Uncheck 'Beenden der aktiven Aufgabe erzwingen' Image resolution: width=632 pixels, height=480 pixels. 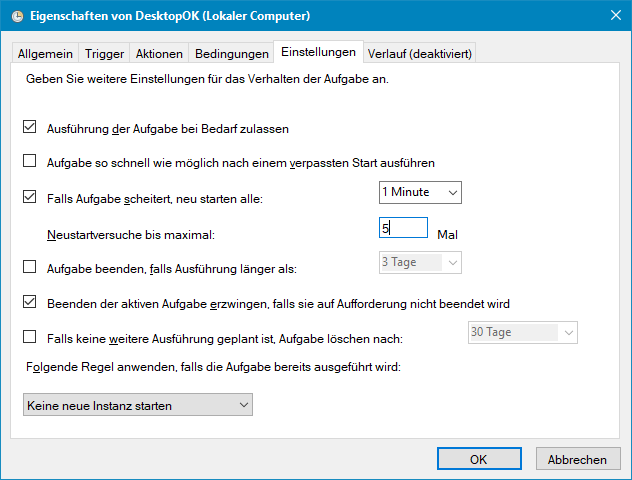click(29, 301)
